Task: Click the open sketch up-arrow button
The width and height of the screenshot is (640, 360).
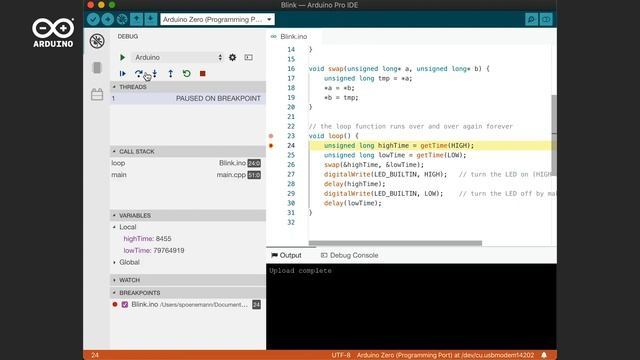Action: tap(136, 19)
